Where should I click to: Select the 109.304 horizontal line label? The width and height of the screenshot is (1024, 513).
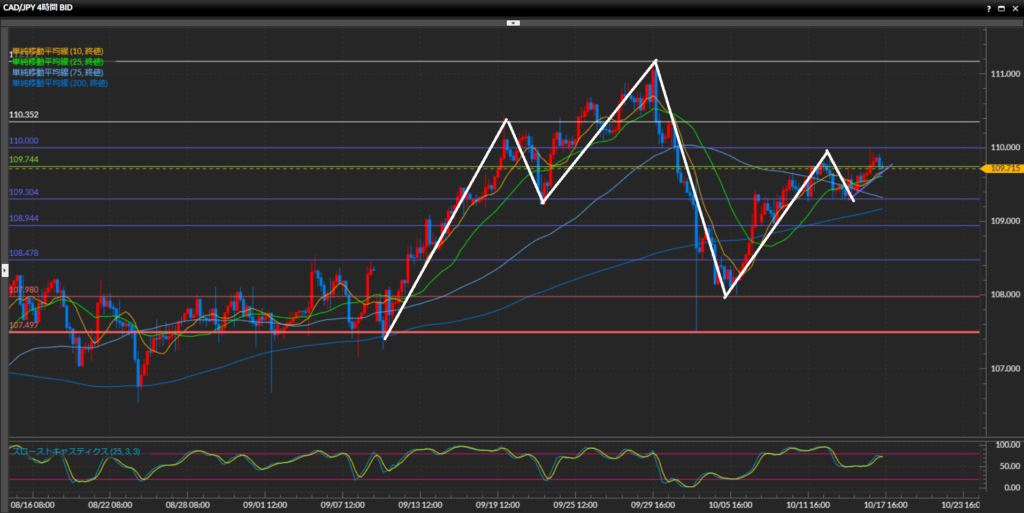(x=23, y=192)
